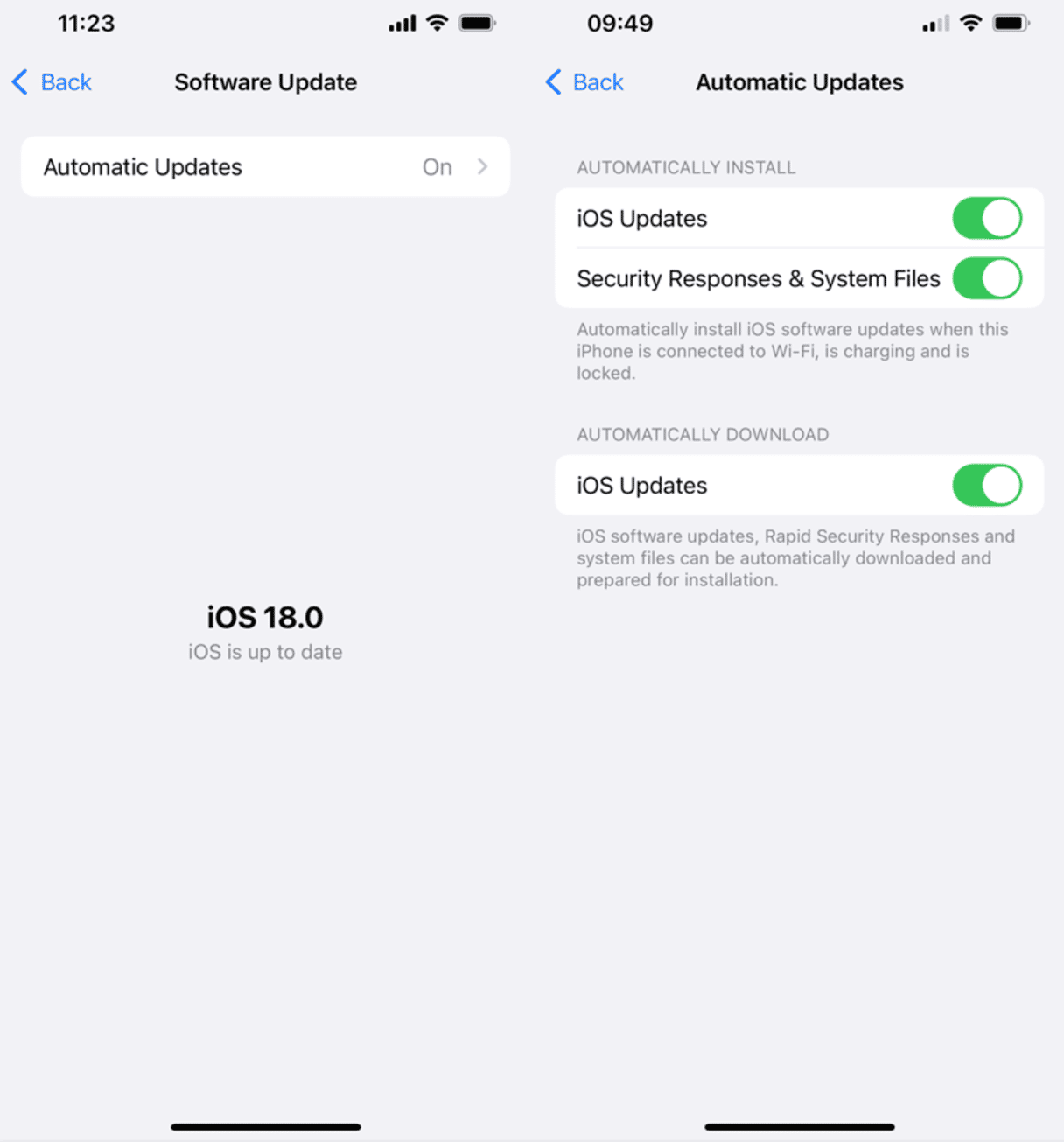Tap the Wi-Fi icon in left status bar
The image size is (1064, 1142).
pos(437,24)
